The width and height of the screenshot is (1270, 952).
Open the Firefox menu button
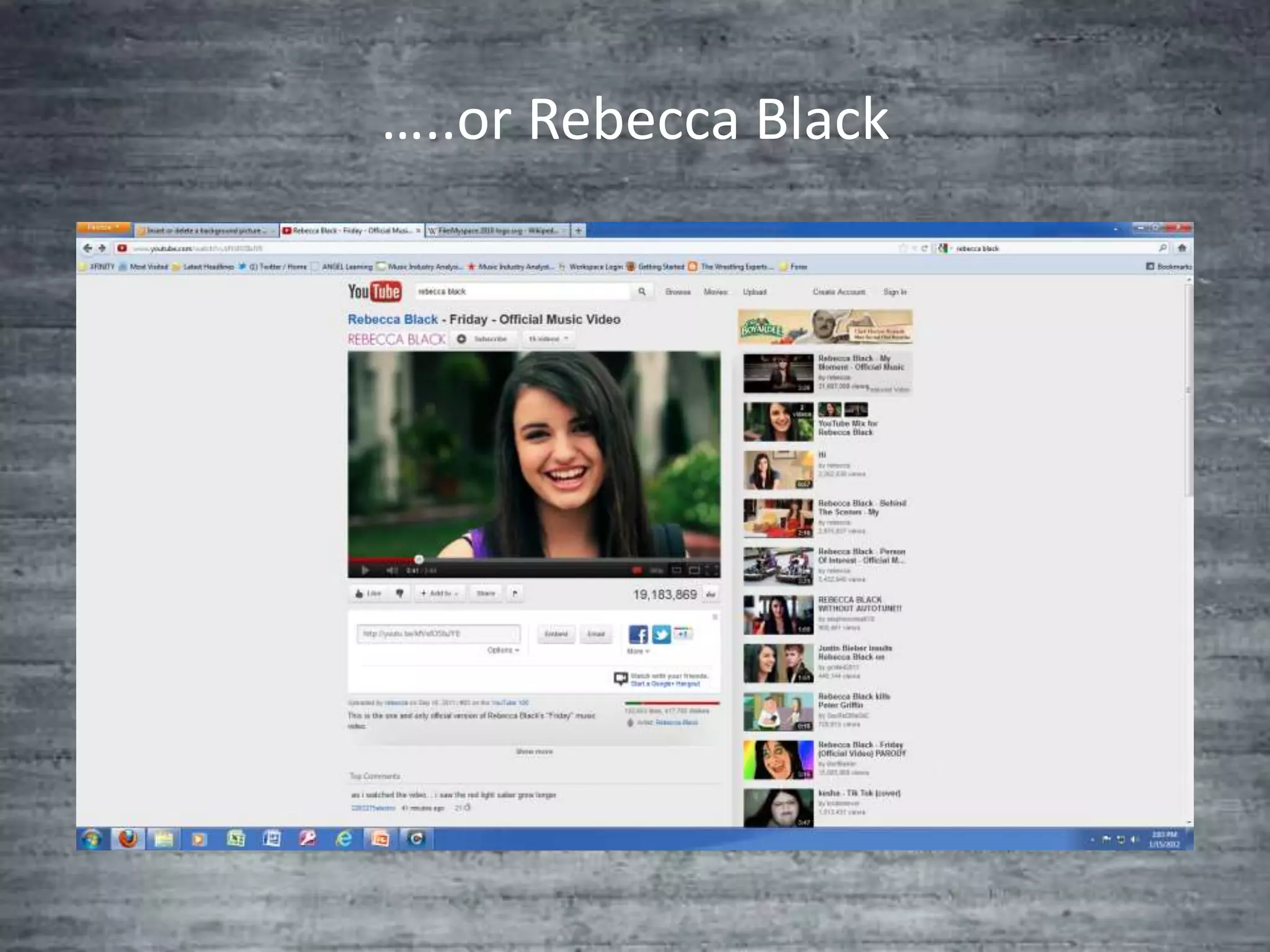click(103, 228)
